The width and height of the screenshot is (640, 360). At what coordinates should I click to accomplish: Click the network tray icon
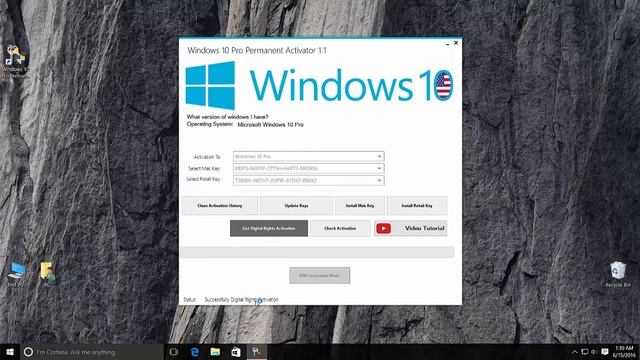pos(584,352)
